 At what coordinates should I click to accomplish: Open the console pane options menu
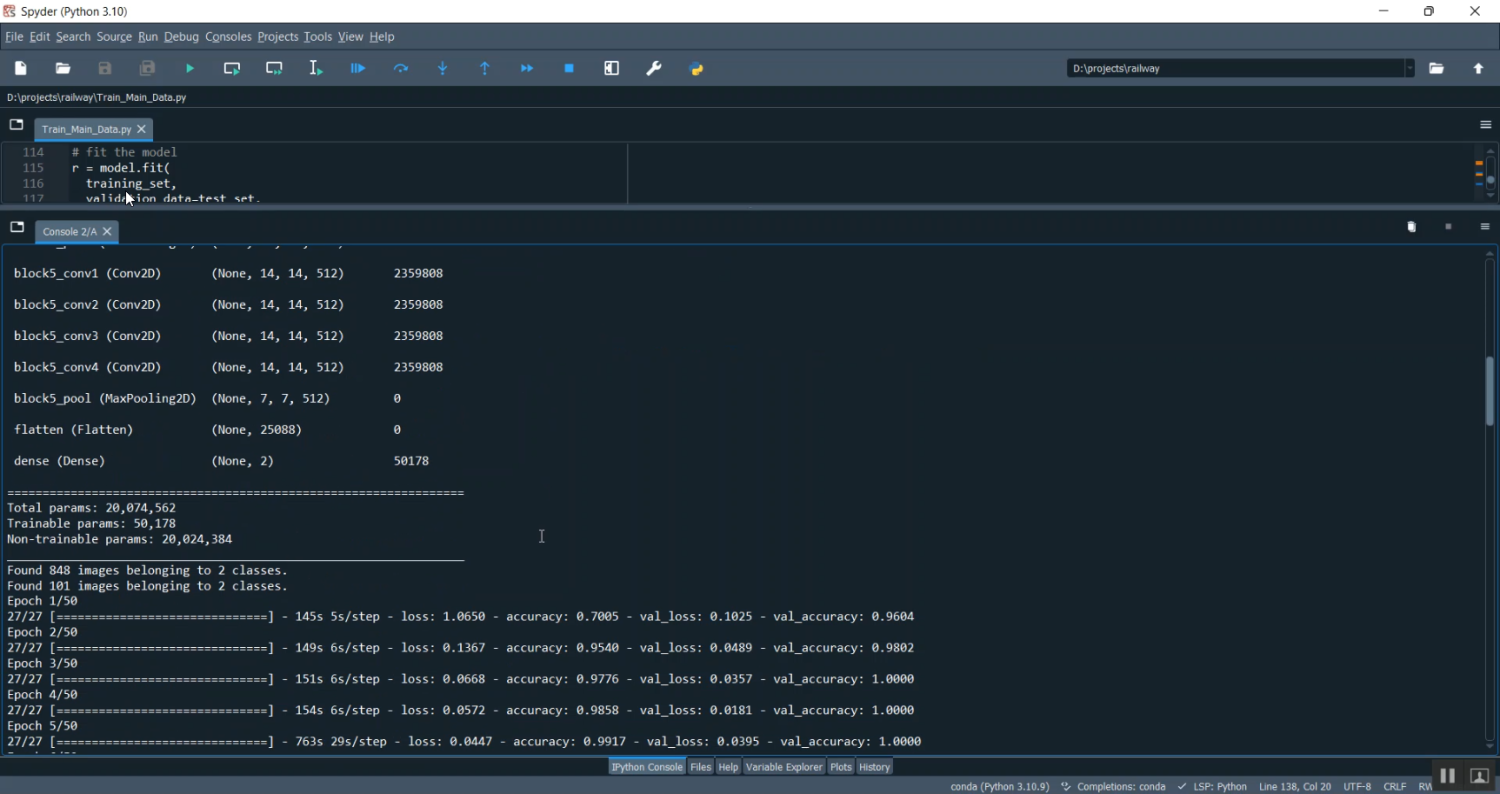pyautogui.click(x=1485, y=227)
